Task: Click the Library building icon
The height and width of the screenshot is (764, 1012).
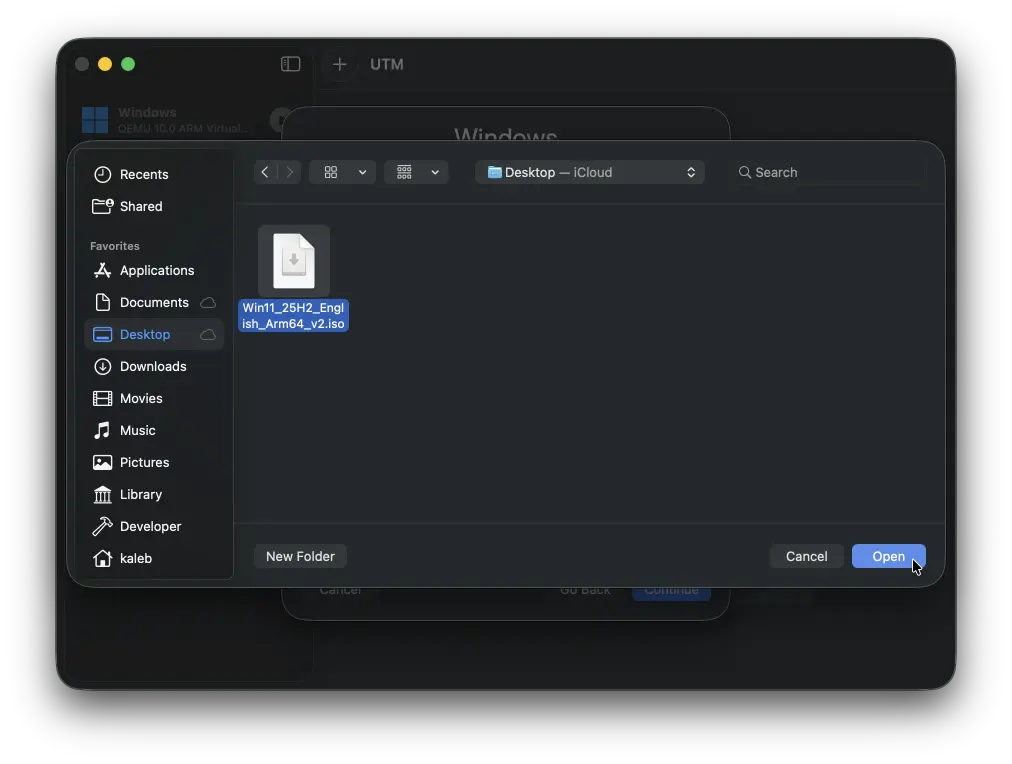Action: click(103, 494)
